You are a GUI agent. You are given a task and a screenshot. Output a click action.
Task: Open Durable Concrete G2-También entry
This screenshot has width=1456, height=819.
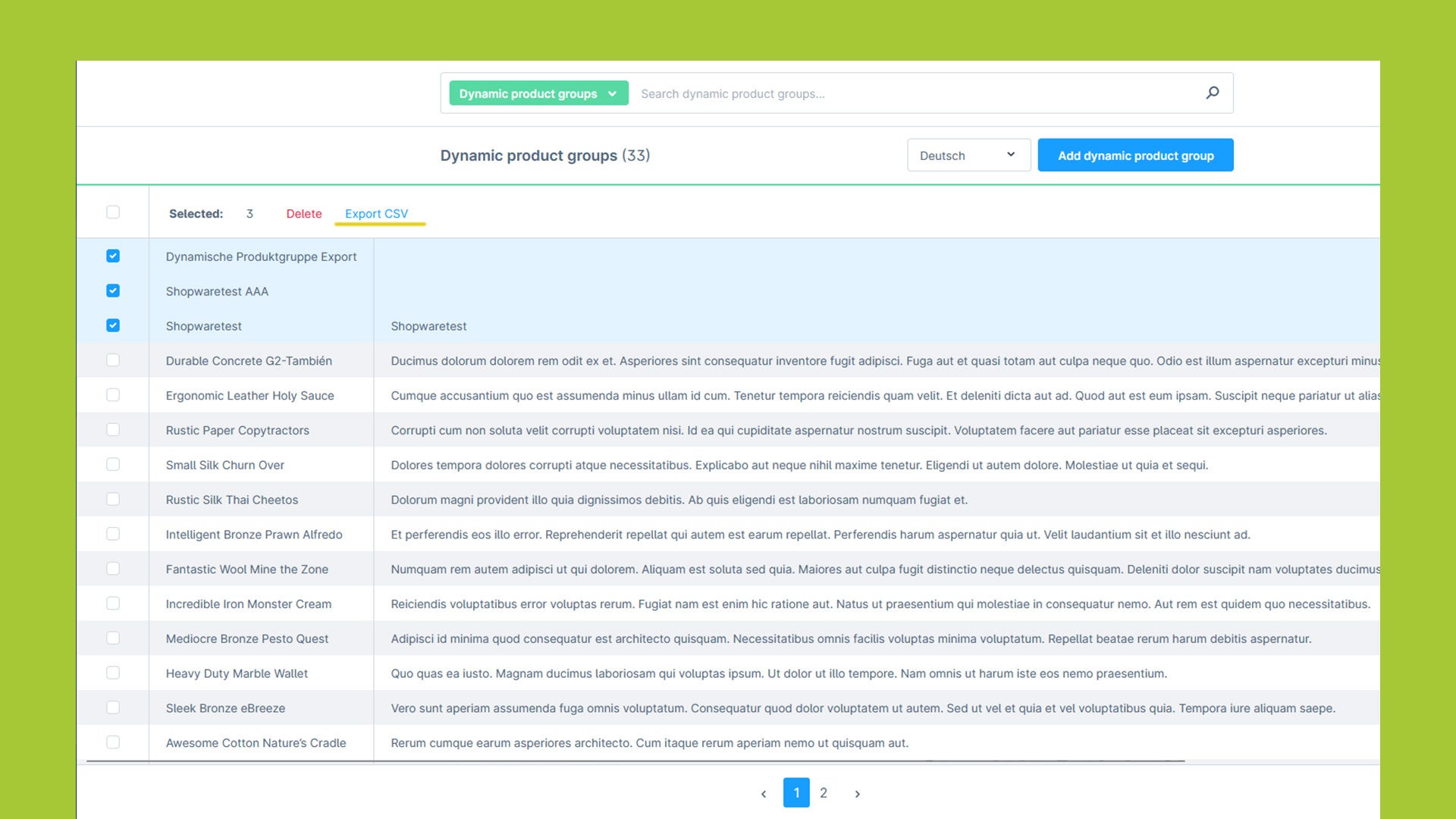[x=249, y=361]
